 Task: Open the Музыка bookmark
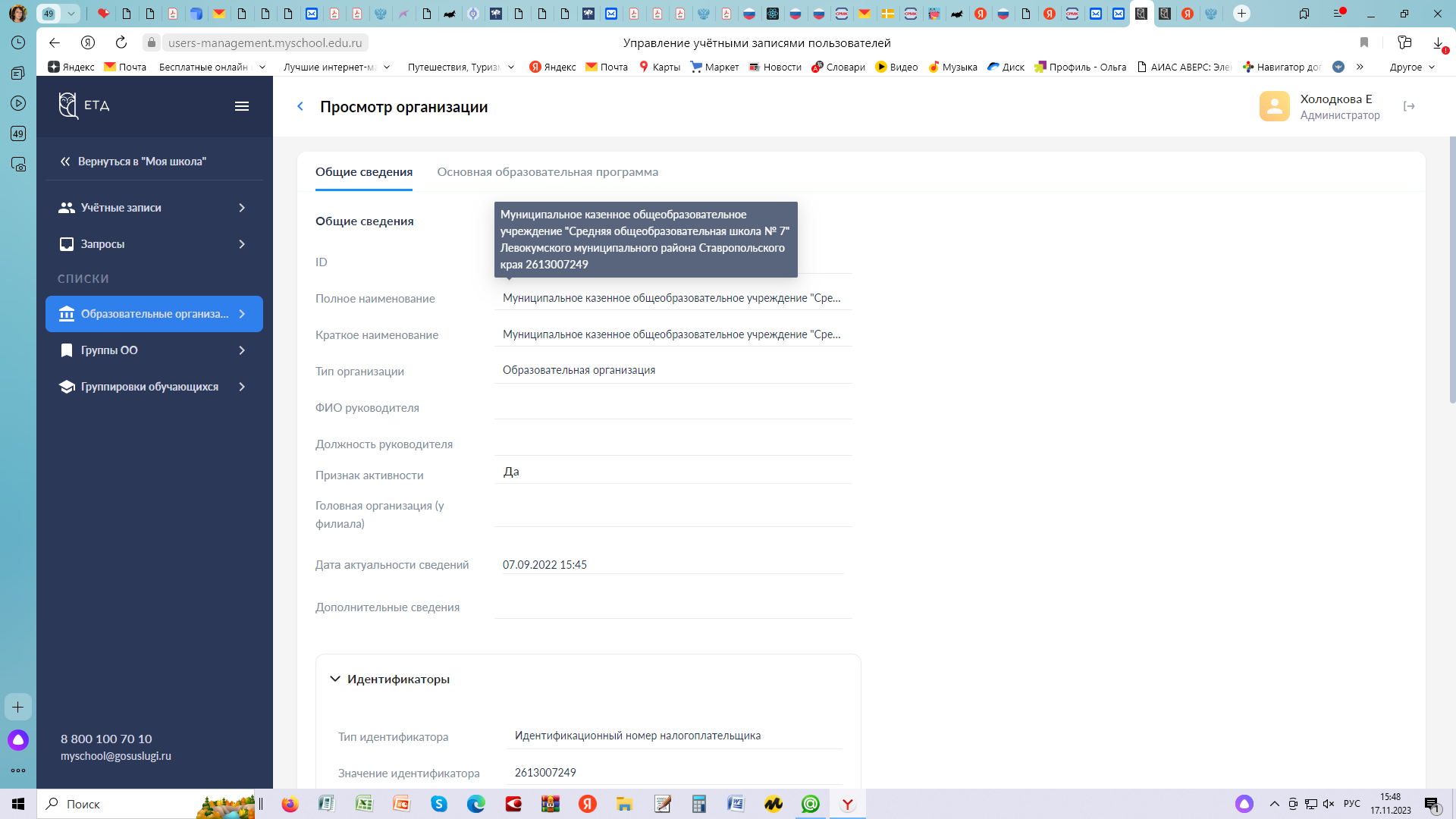point(952,67)
